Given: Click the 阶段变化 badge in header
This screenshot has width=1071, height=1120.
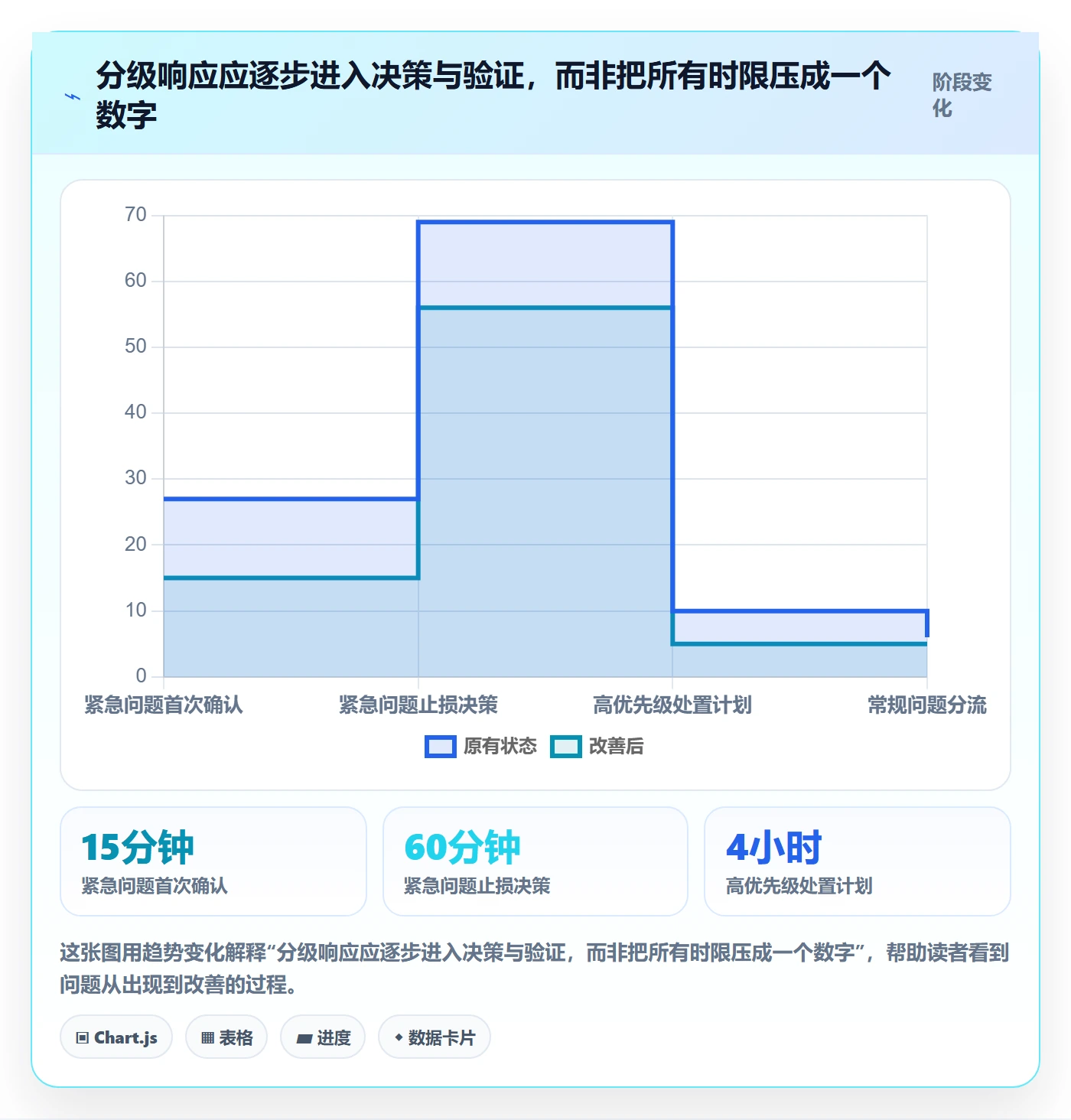Looking at the screenshot, I should (962, 95).
